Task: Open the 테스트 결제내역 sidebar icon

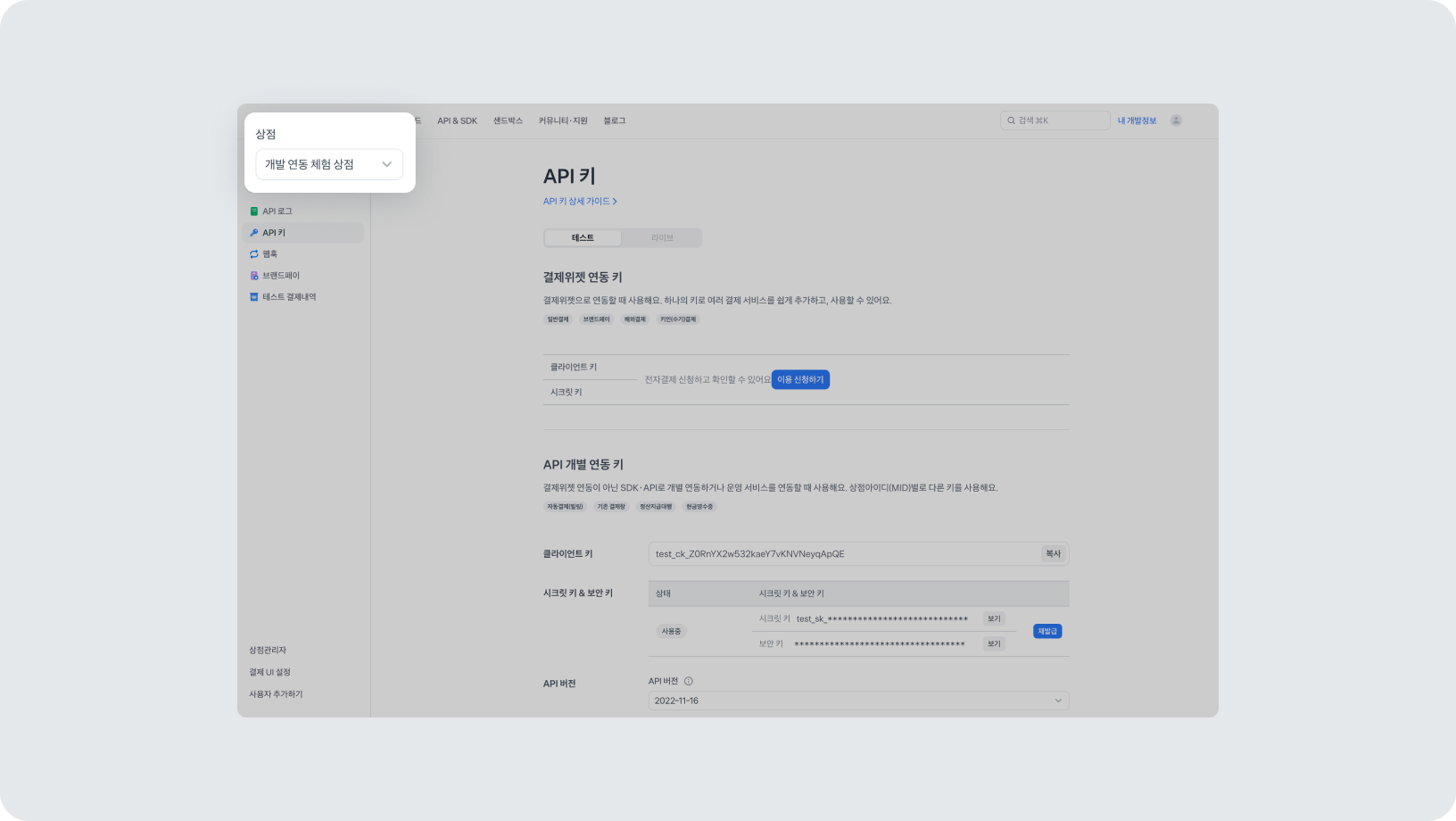Action: pos(254,297)
